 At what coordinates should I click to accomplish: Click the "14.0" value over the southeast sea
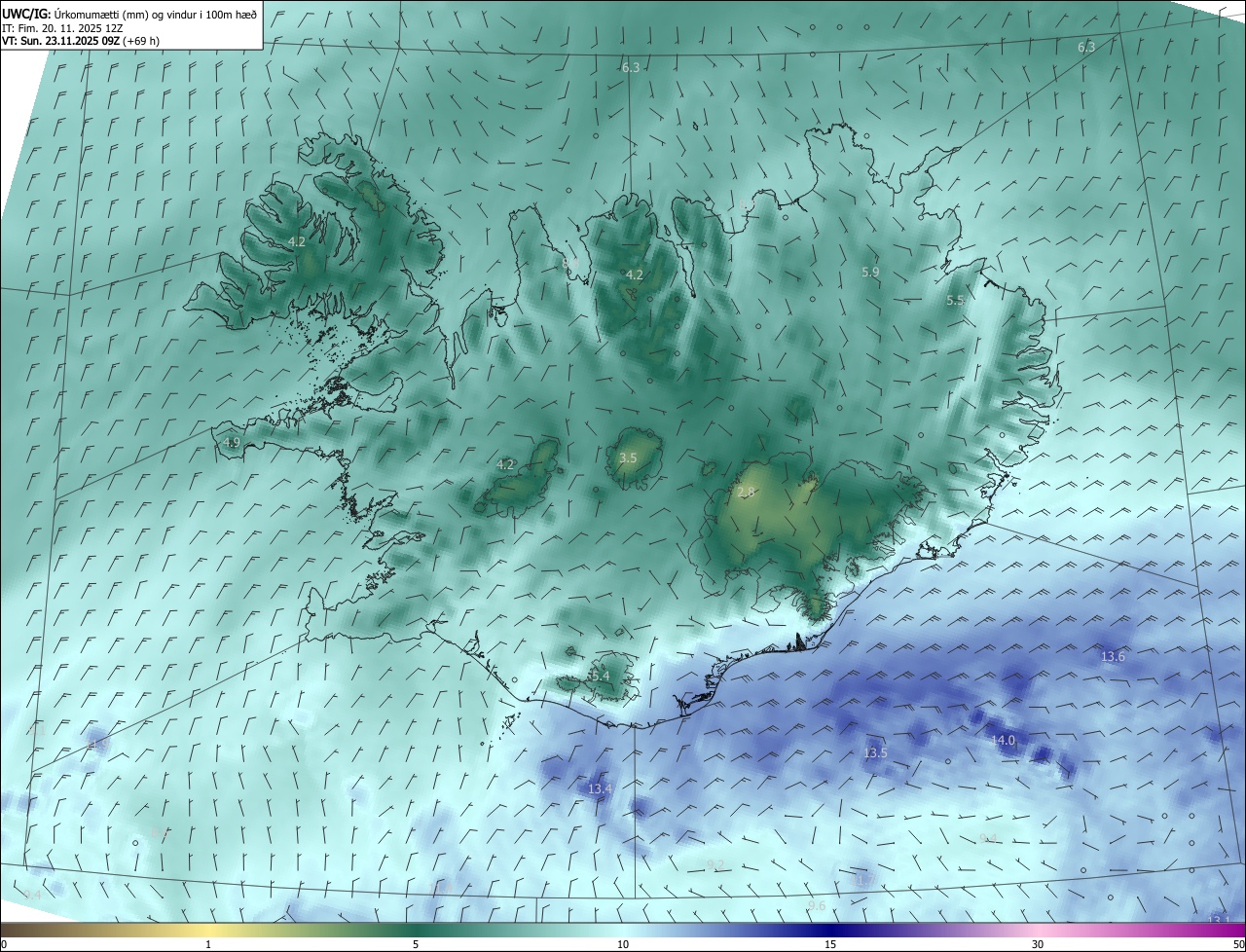[1003, 741]
